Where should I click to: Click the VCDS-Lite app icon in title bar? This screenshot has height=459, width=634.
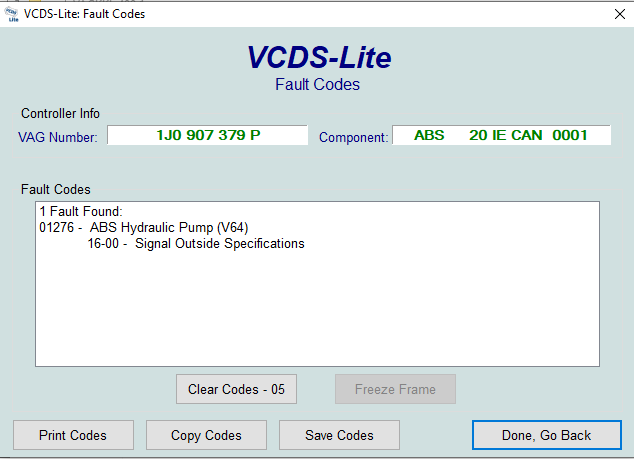point(12,14)
